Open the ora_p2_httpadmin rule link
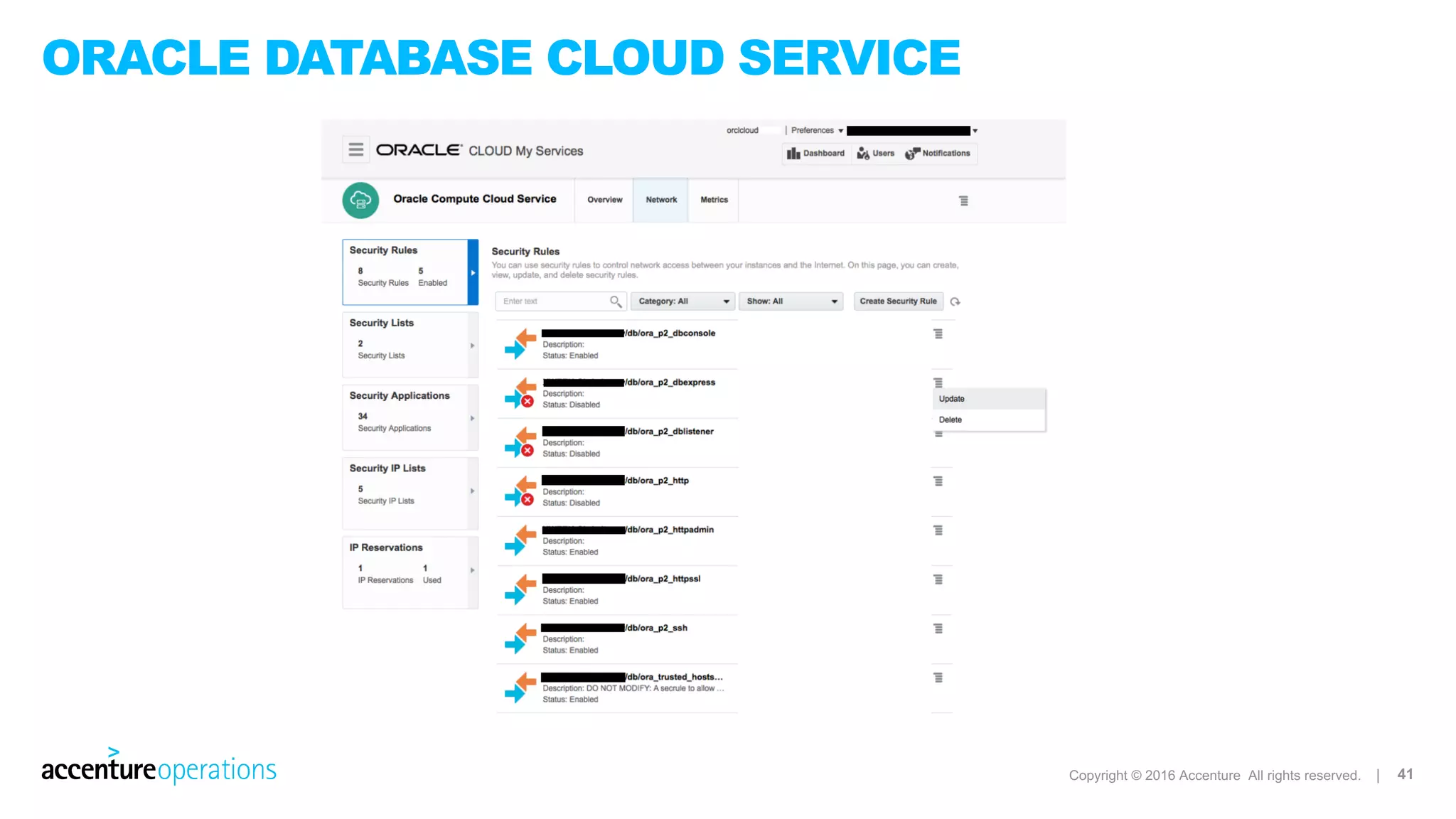This screenshot has height=819, width=1456. [628, 530]
